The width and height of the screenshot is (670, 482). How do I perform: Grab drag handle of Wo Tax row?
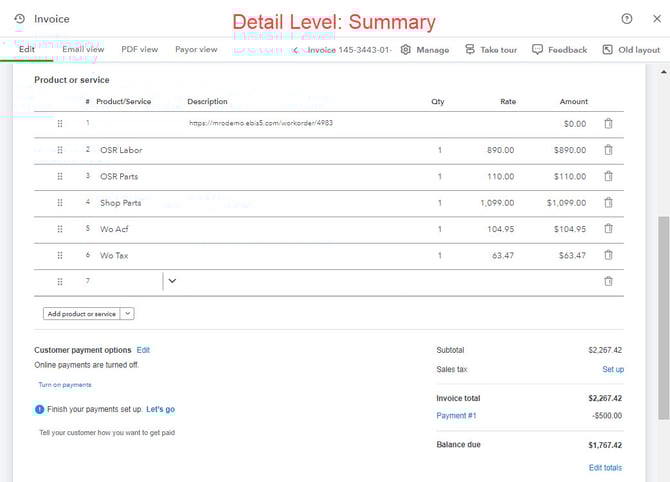[x=60, y=255]
